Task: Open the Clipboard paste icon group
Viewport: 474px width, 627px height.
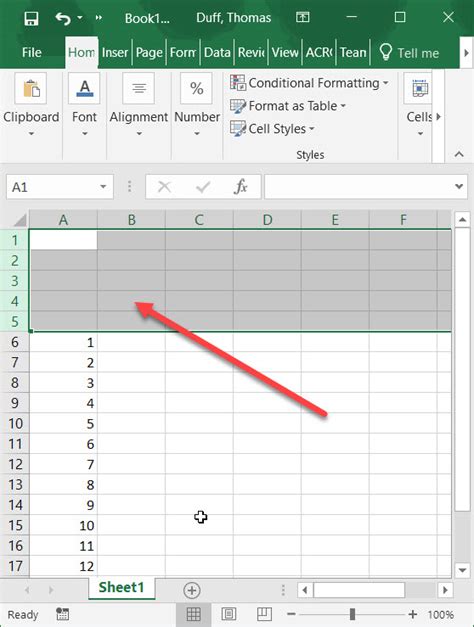Action: [31, 88]
